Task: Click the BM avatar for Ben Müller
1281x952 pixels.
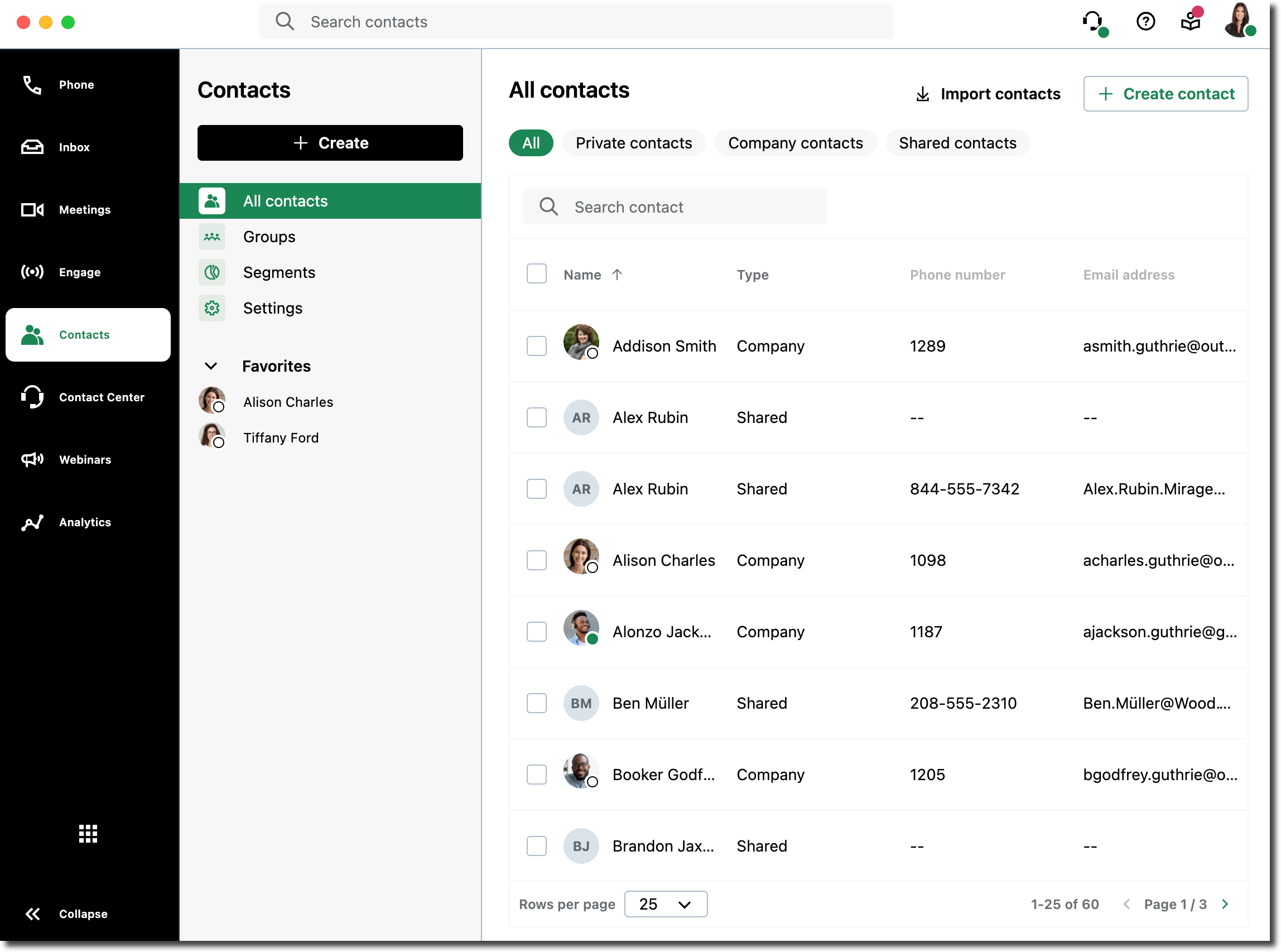Action: [581, 703]
